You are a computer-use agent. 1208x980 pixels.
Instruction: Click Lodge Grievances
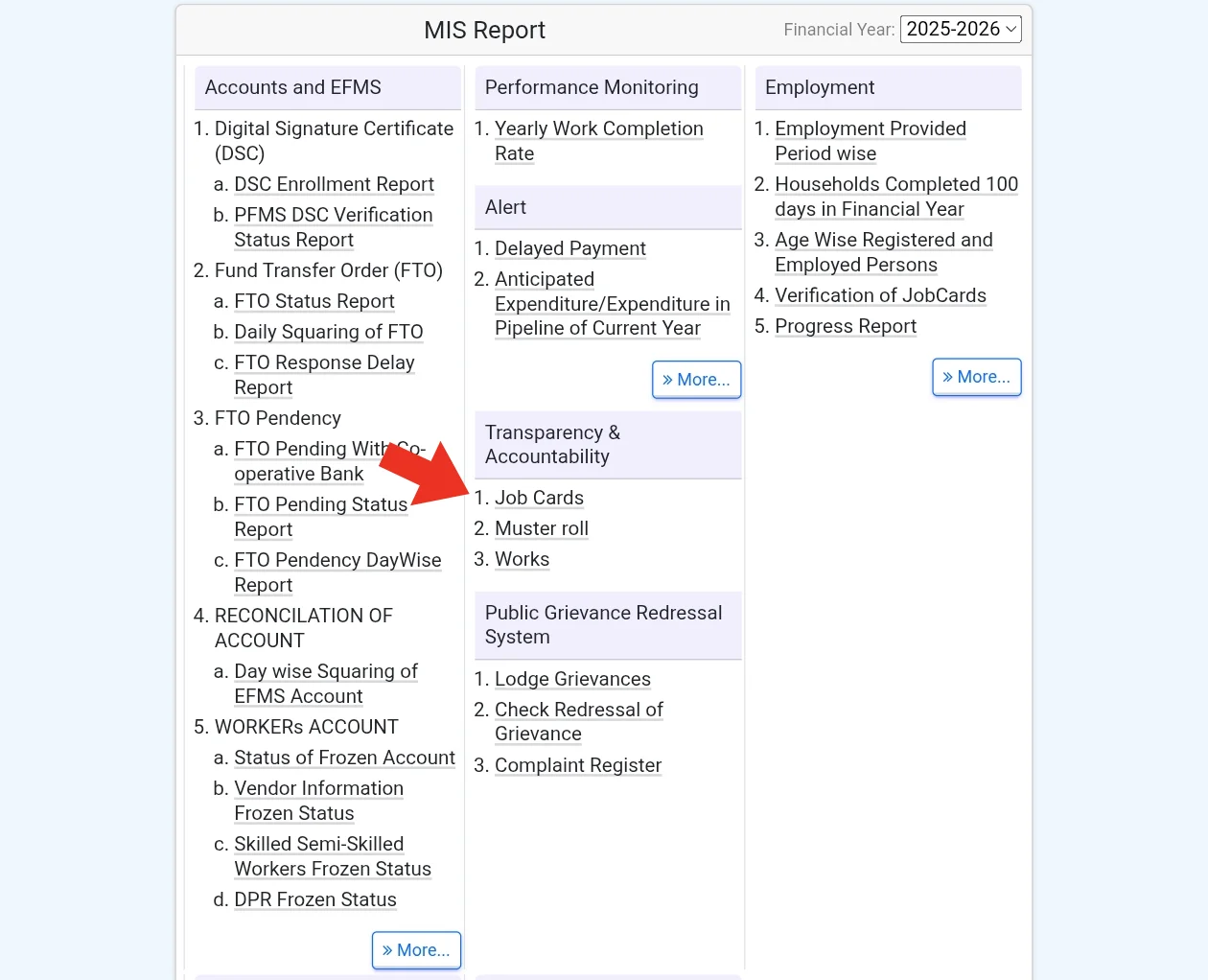(x=572, y=679)
